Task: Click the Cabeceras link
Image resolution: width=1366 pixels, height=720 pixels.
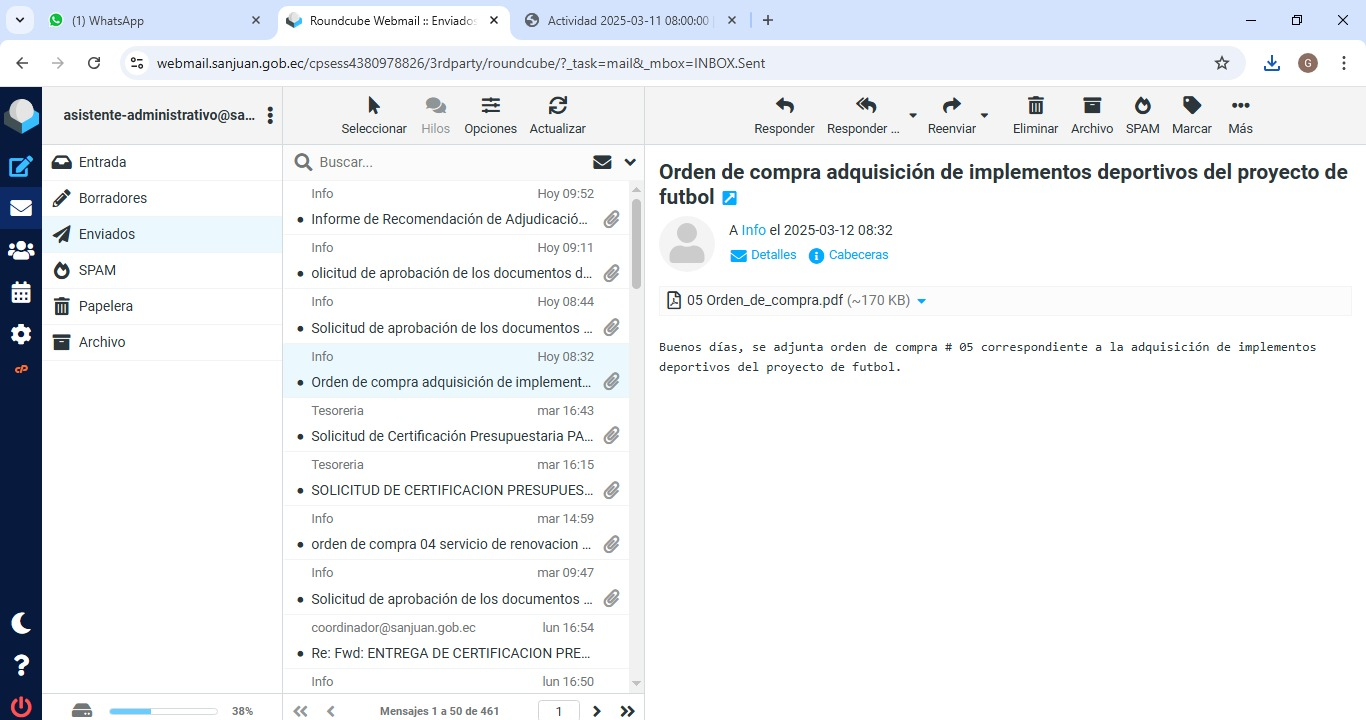Action: click(858, 255)
